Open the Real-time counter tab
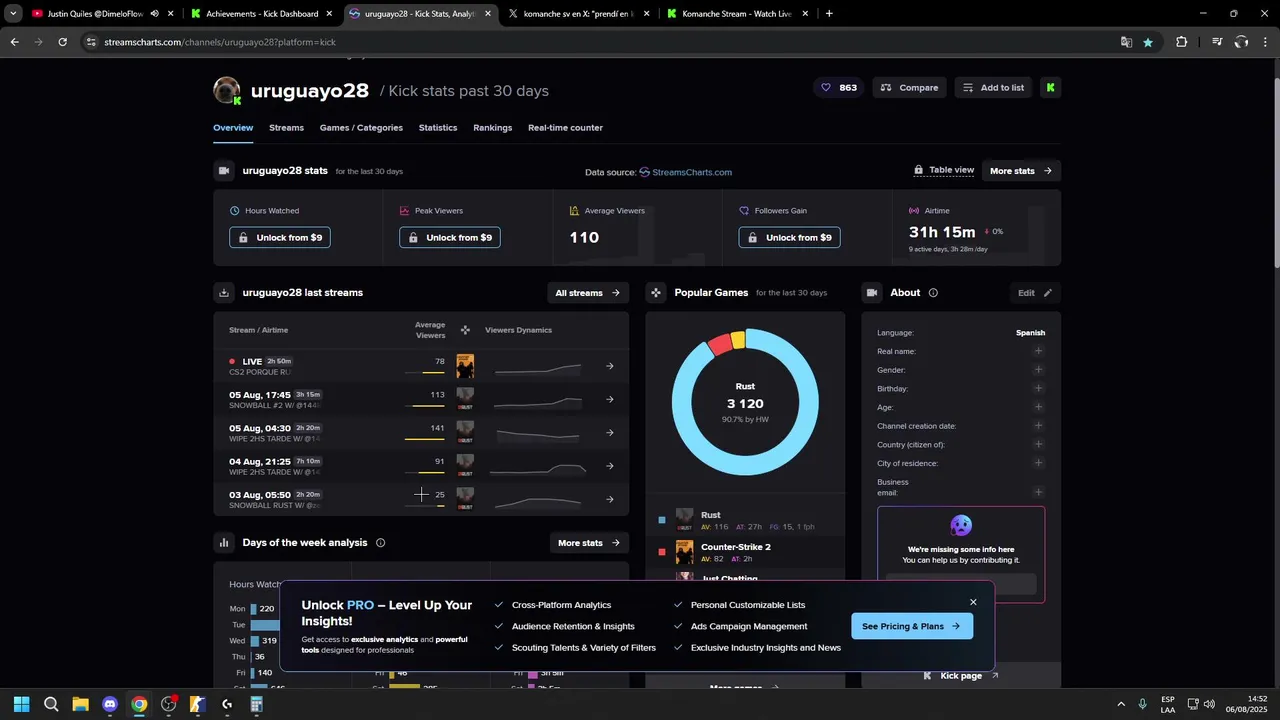The width and height of the screenshot is (1280, 720). tap(565, 128)
